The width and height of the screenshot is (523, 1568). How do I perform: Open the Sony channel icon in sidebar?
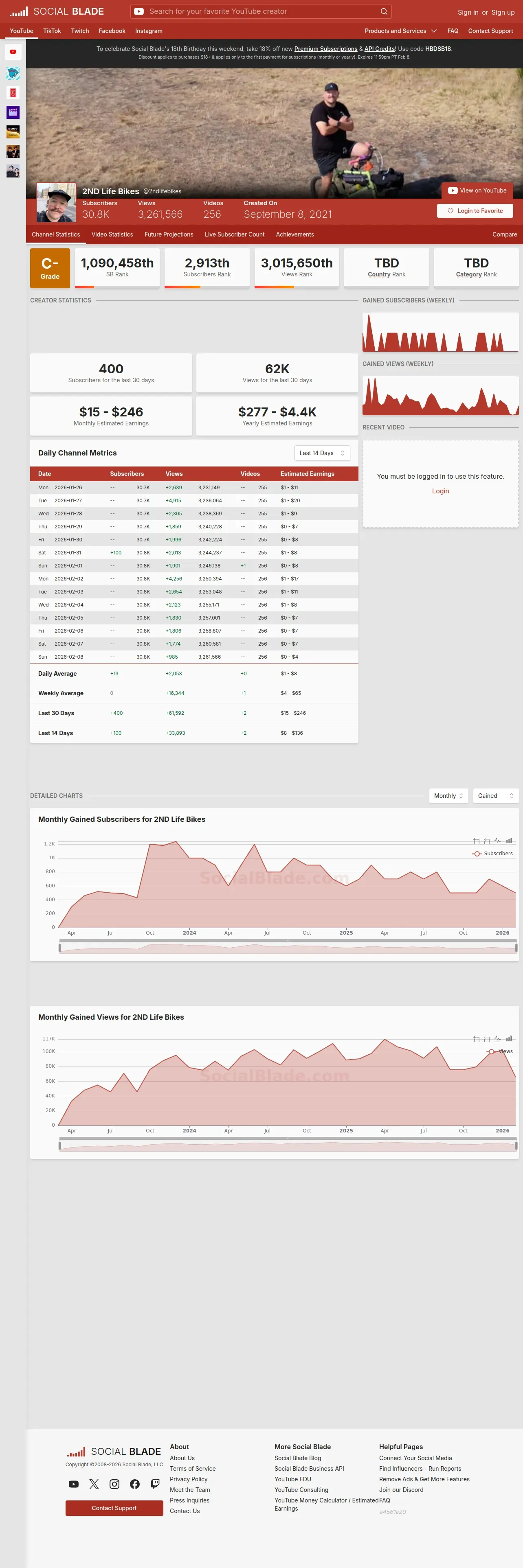(13, 131)
